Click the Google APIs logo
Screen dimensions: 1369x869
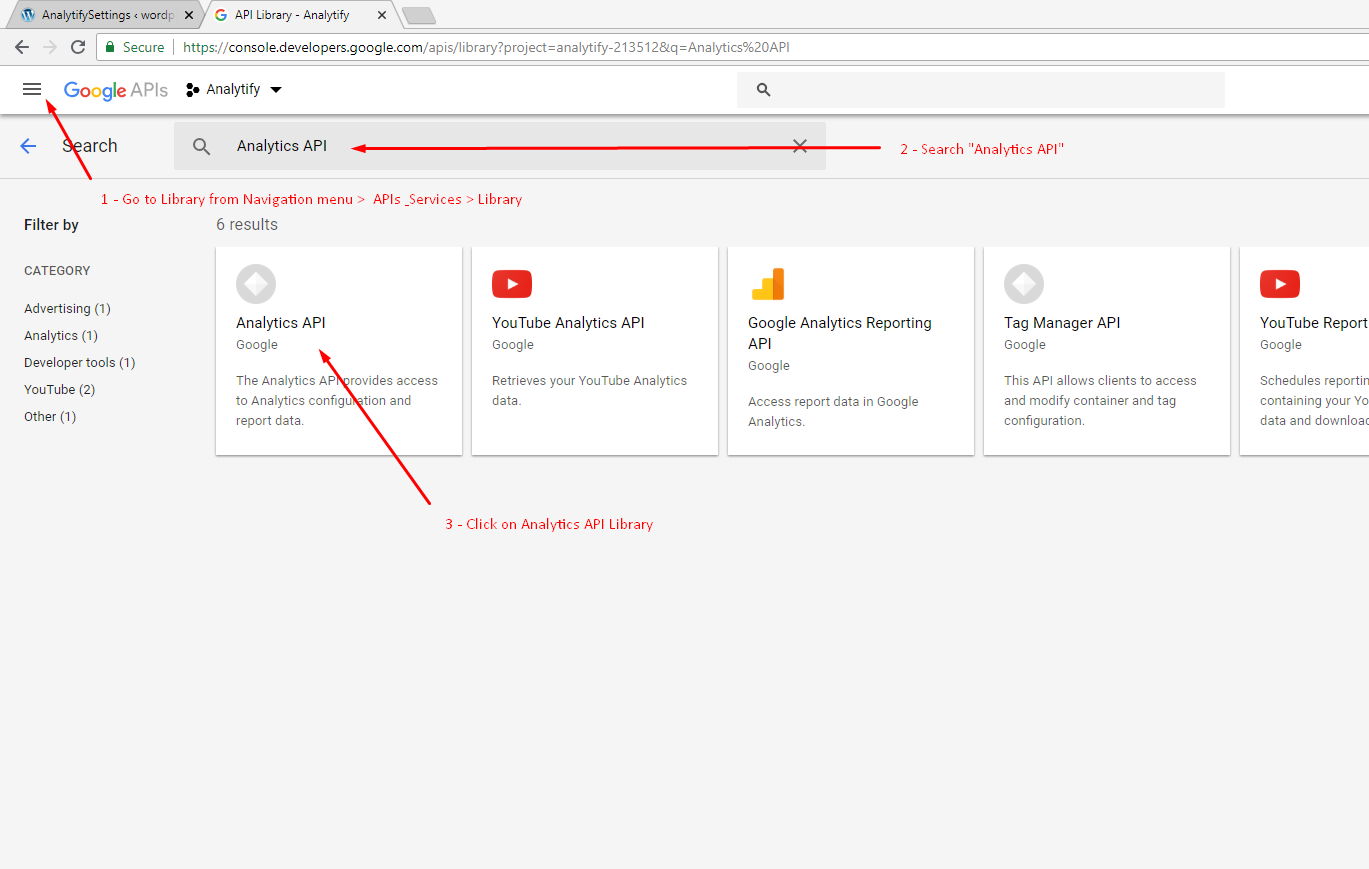coord(116,90)
